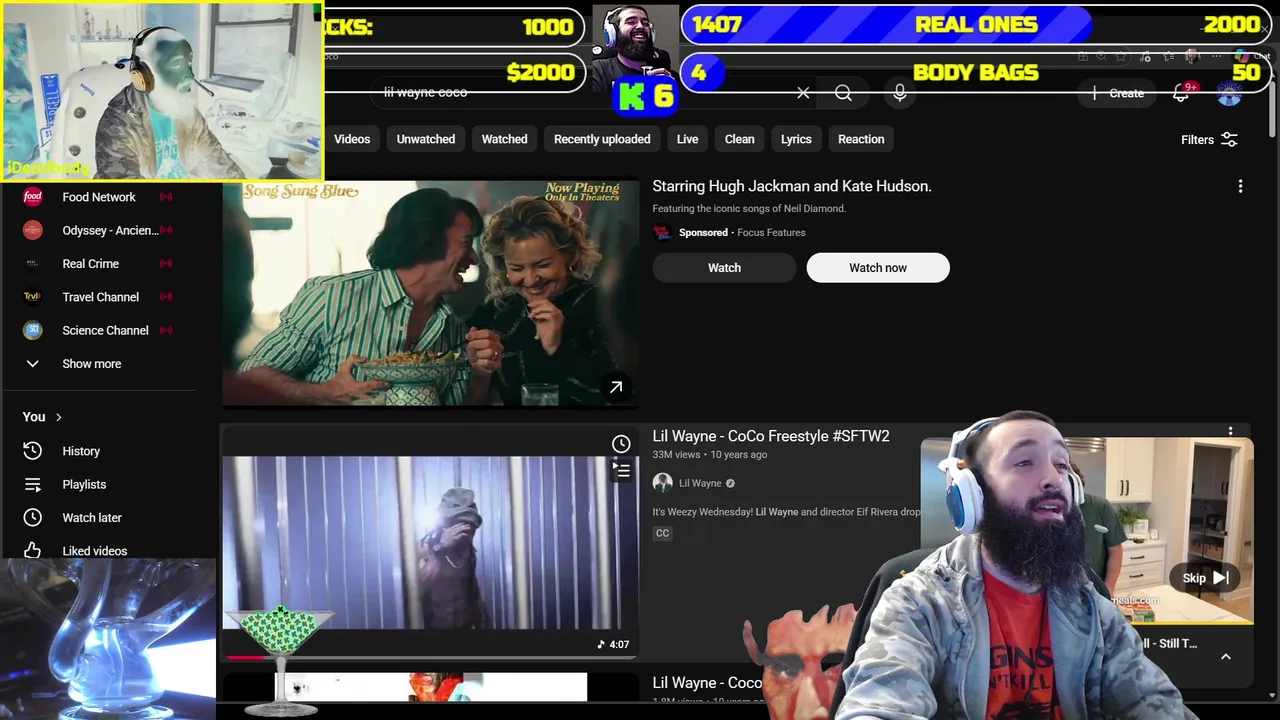
Task: Add CoCo Freestyle to queue icon
Action: click(x=621, y=470)
